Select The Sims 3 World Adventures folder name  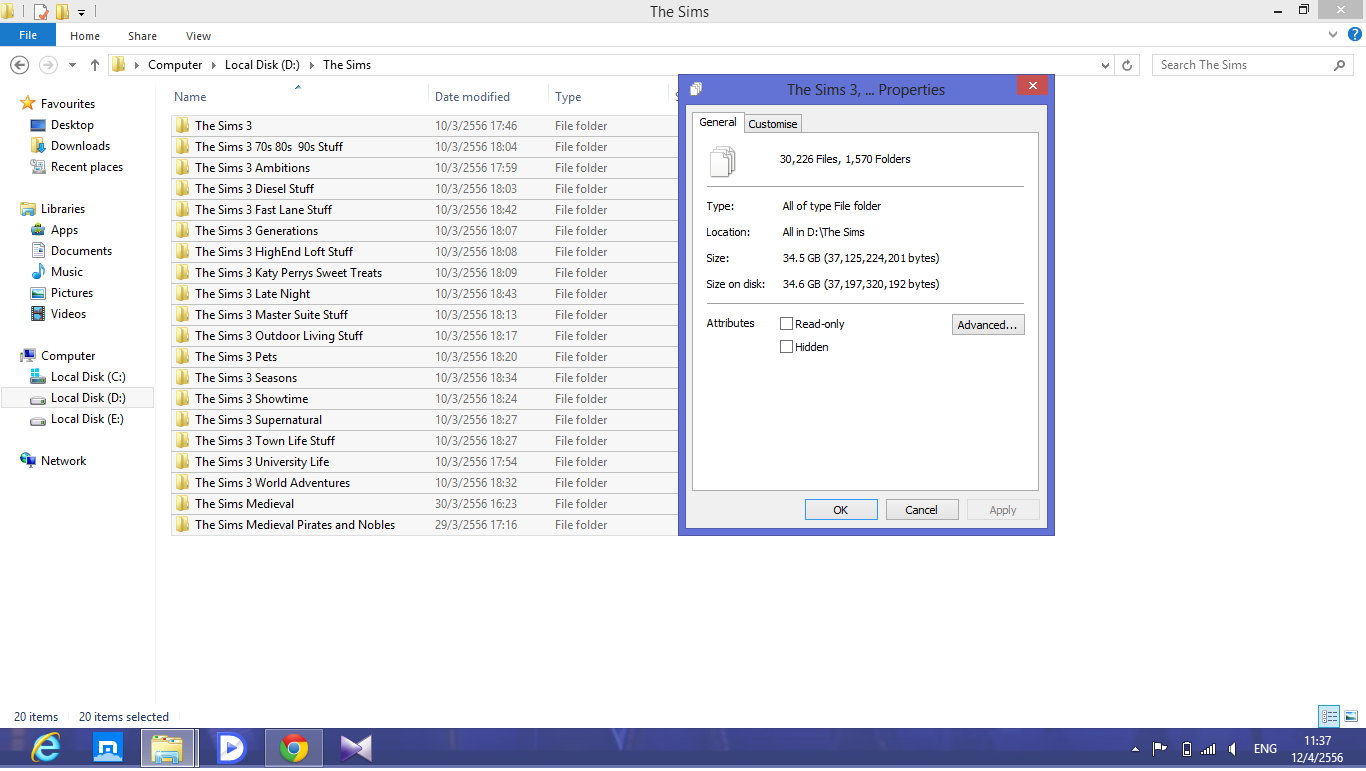click(272, 483)
